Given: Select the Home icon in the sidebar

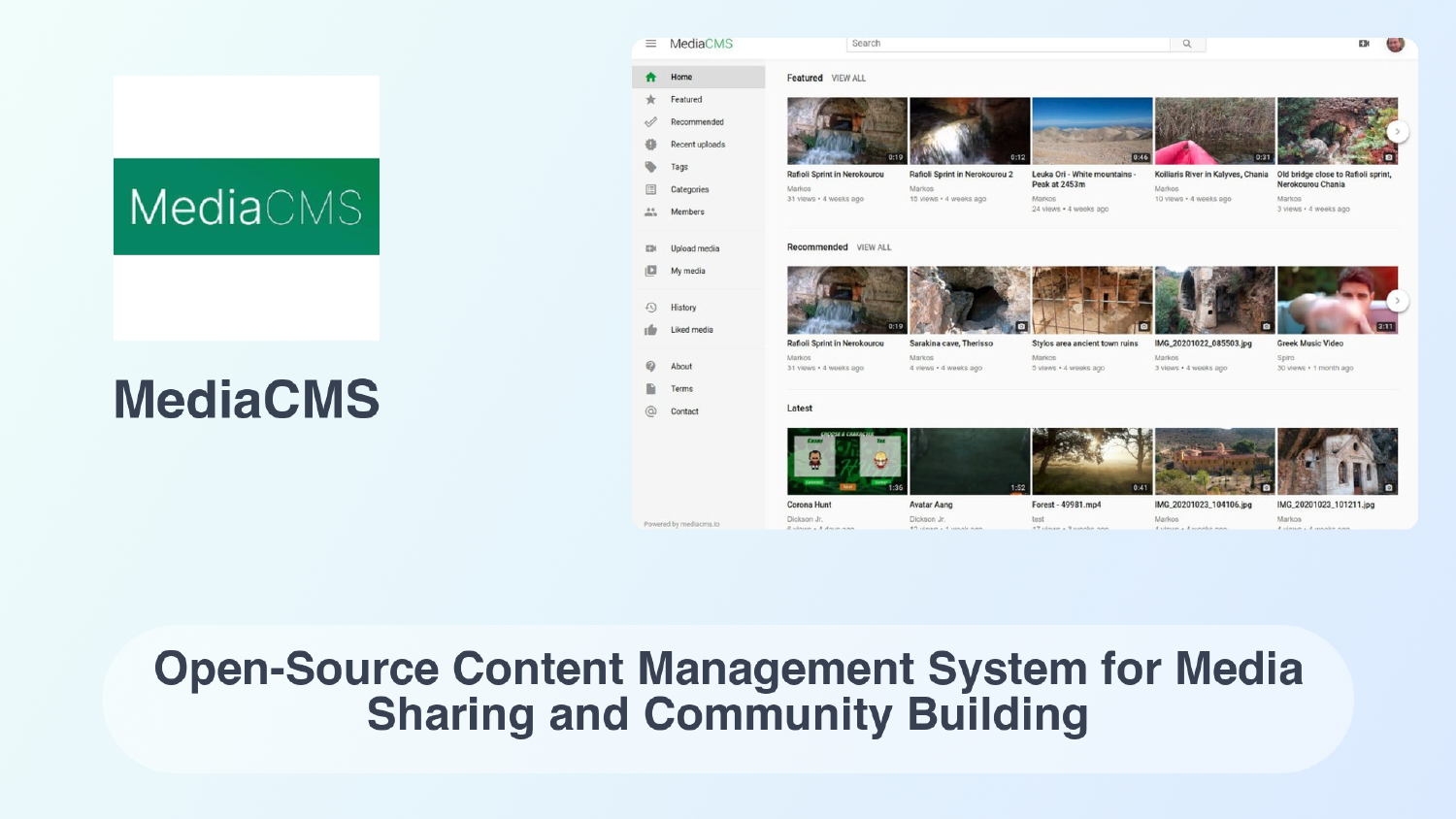Looking at the screenshot, I should [651, 77].
